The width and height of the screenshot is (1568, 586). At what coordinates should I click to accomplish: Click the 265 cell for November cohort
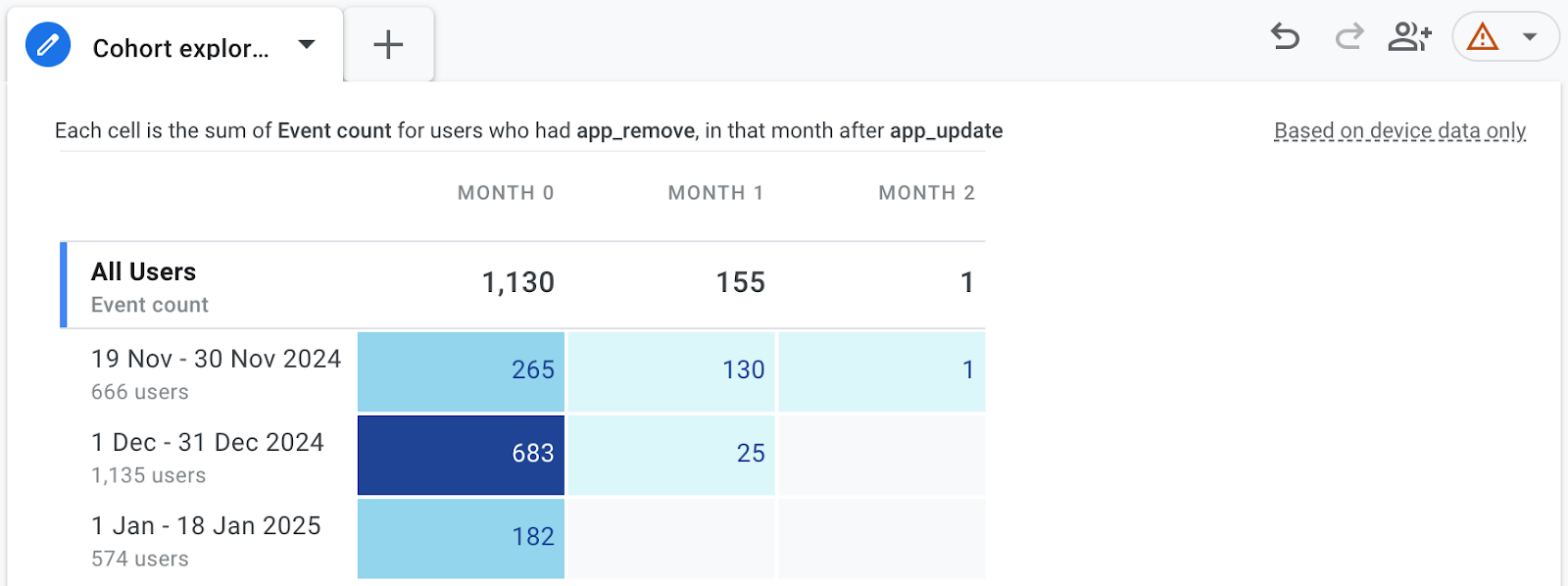[461, 370]
